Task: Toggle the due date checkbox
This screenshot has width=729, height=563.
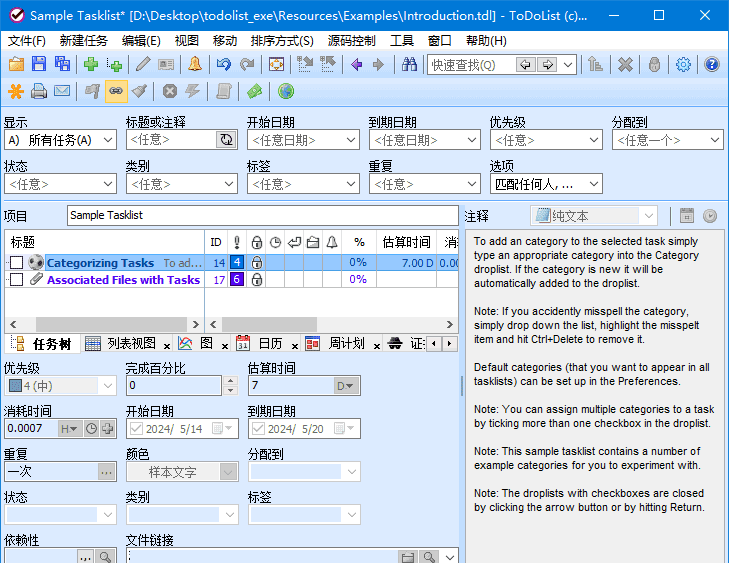Action: 258,428
